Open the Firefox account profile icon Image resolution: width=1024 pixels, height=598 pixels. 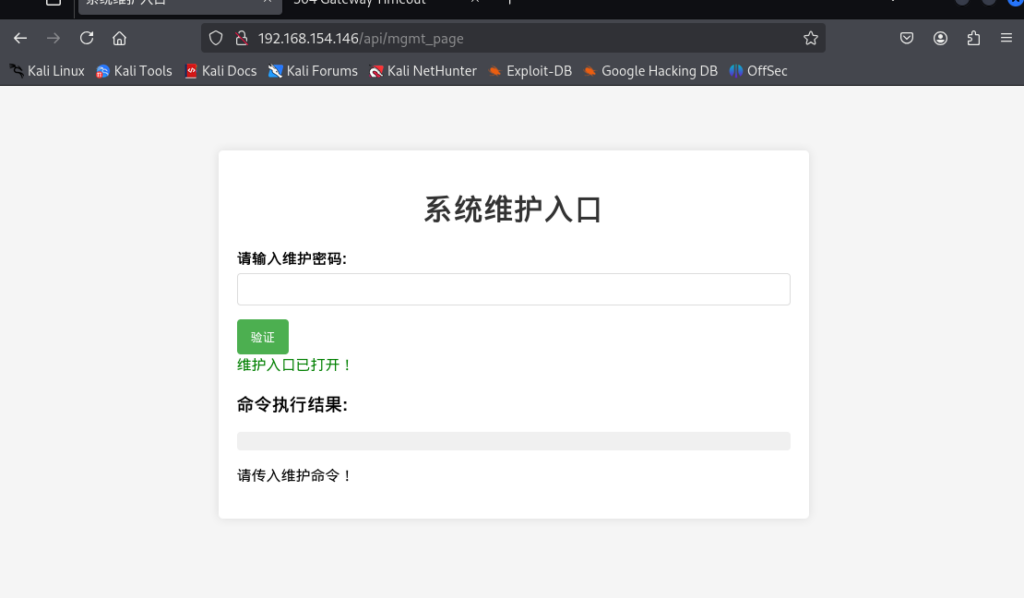click(x=940, y=38)
